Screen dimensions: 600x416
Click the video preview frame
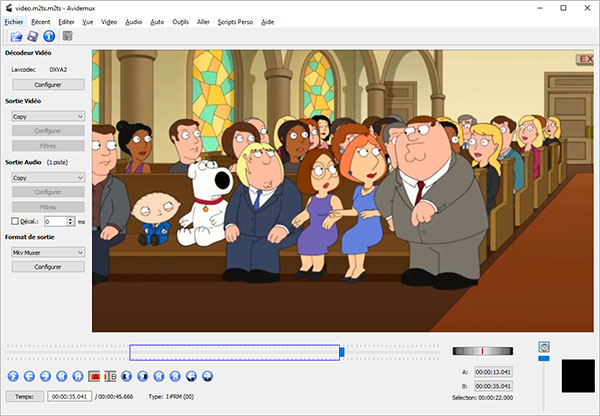[342, 191]
